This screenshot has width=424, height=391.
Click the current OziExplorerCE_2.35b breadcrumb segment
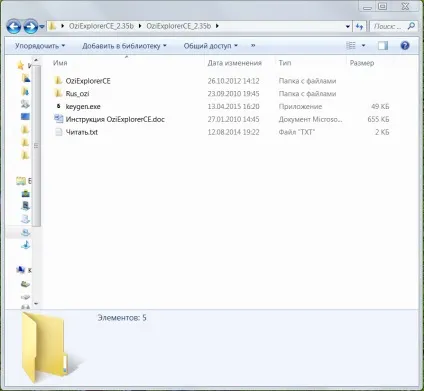click(x=179, y=26)
